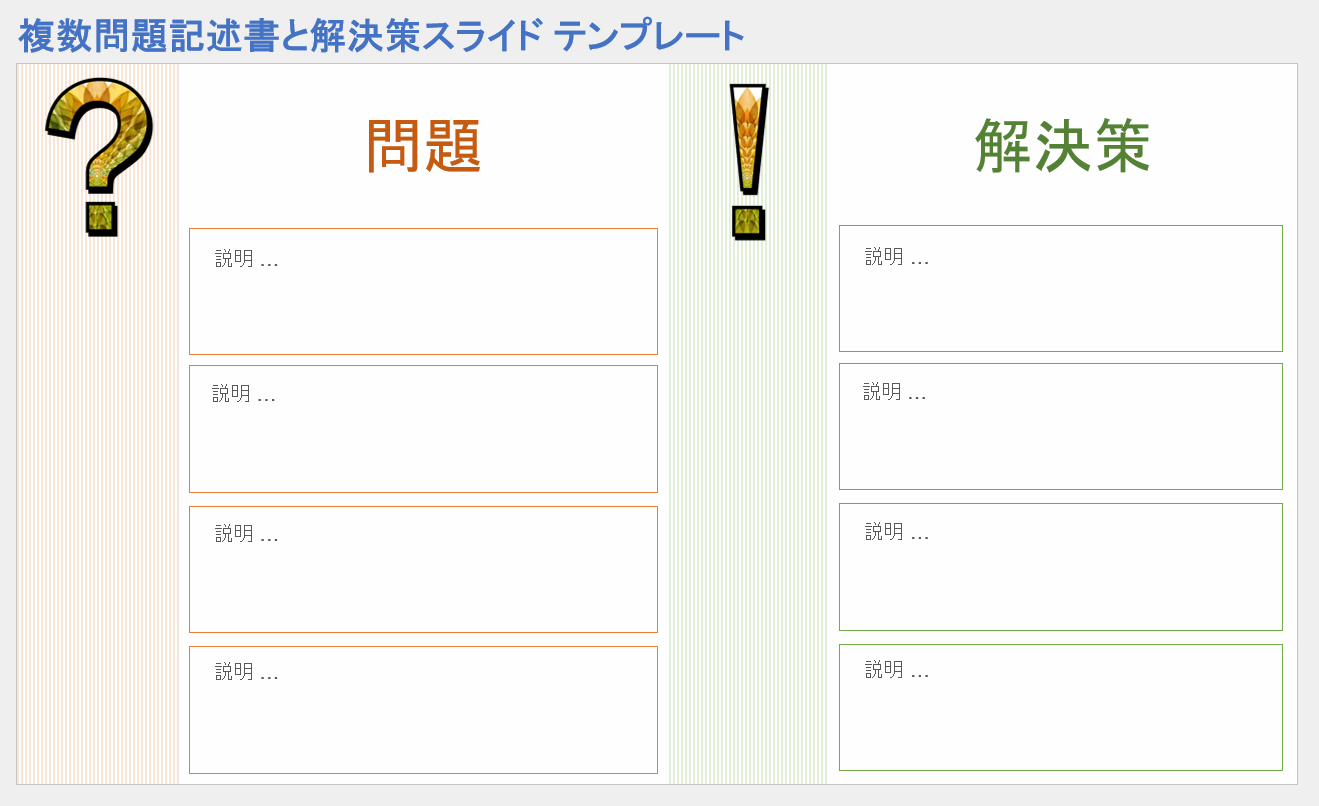Select the slide title 複数問題記述書と解決策スライド テンプレート

coord(382,37)
